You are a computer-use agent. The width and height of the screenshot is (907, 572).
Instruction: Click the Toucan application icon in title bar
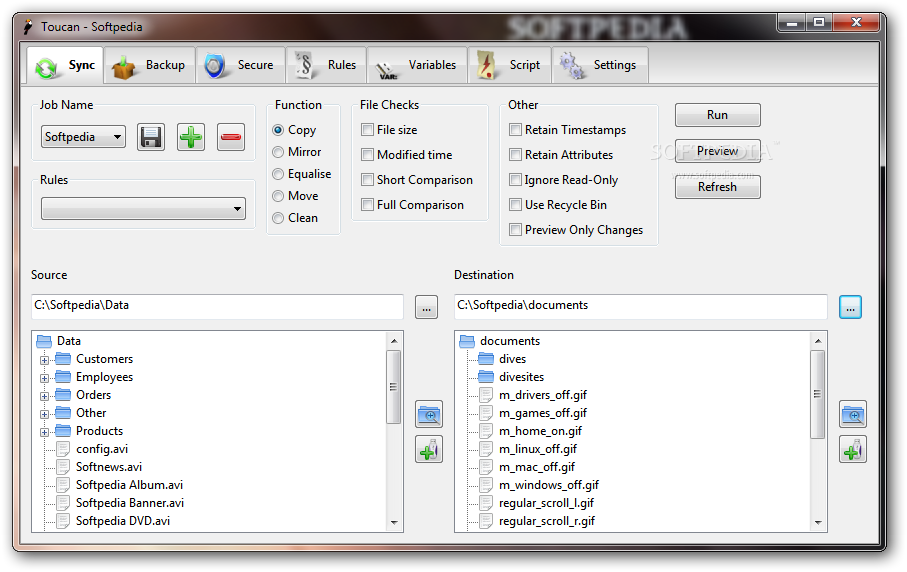tap(28, 27)
